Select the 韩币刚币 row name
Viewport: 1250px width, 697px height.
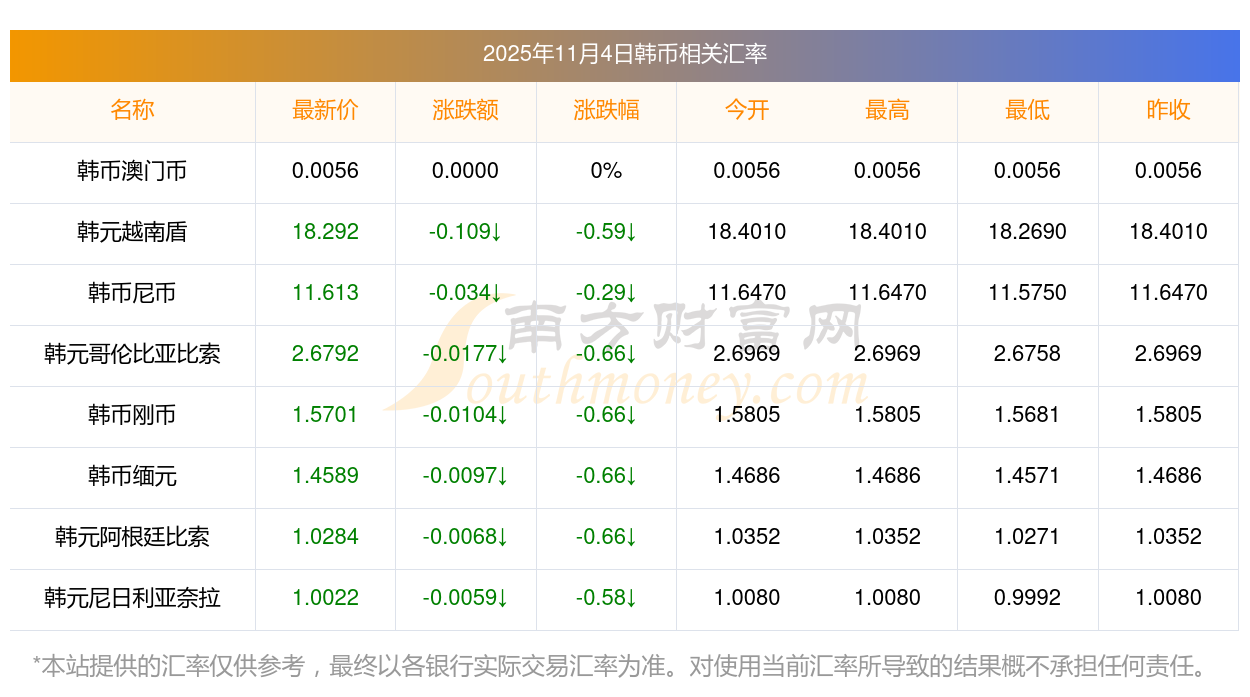pos(132,415)
